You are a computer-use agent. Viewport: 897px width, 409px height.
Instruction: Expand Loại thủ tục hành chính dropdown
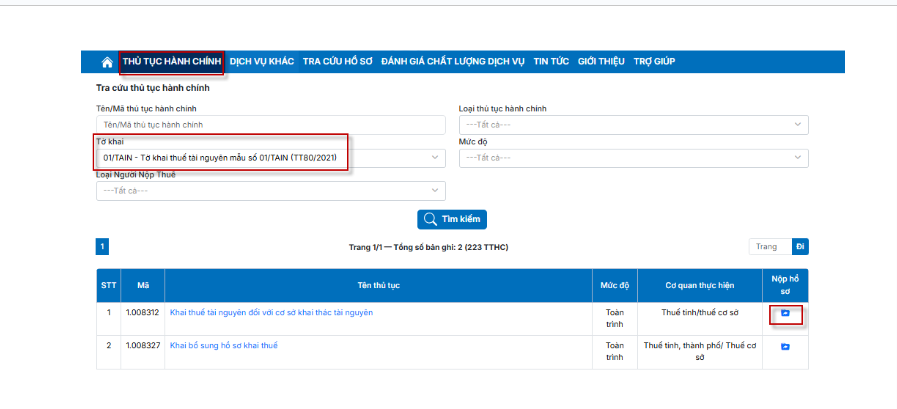633,125
